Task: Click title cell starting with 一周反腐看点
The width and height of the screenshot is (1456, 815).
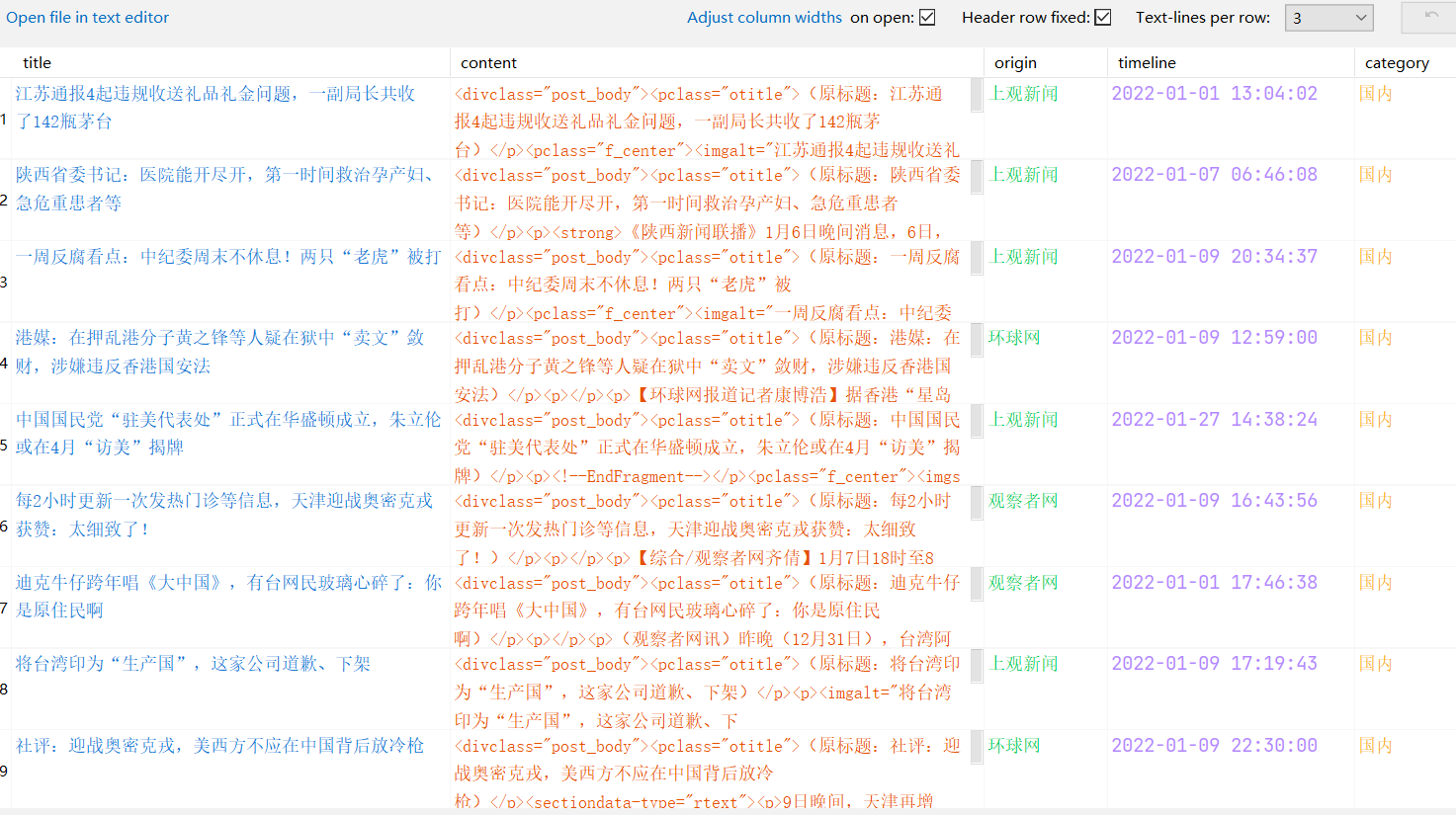Action: pos(229,282)
